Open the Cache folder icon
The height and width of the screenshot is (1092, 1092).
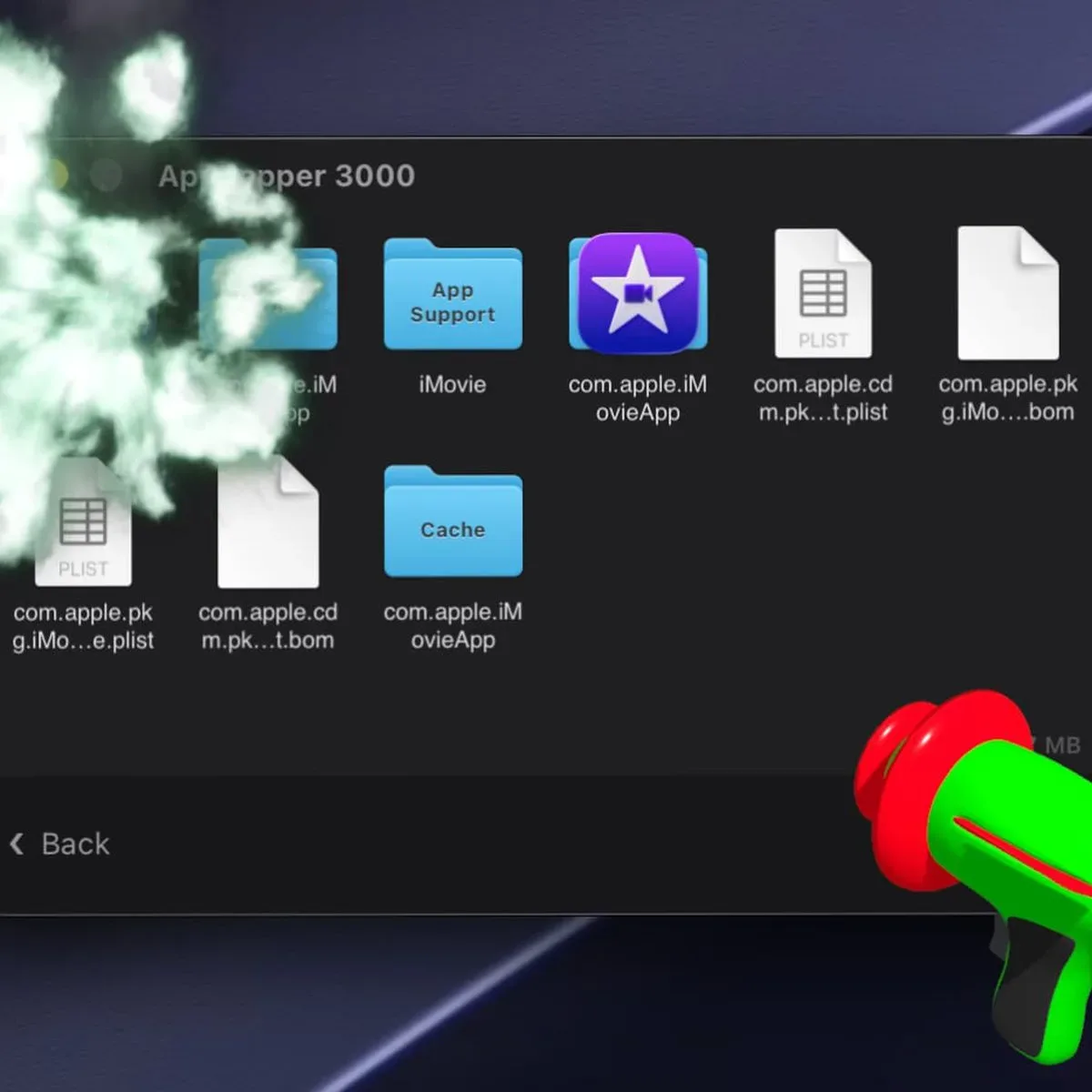point(452,521)
